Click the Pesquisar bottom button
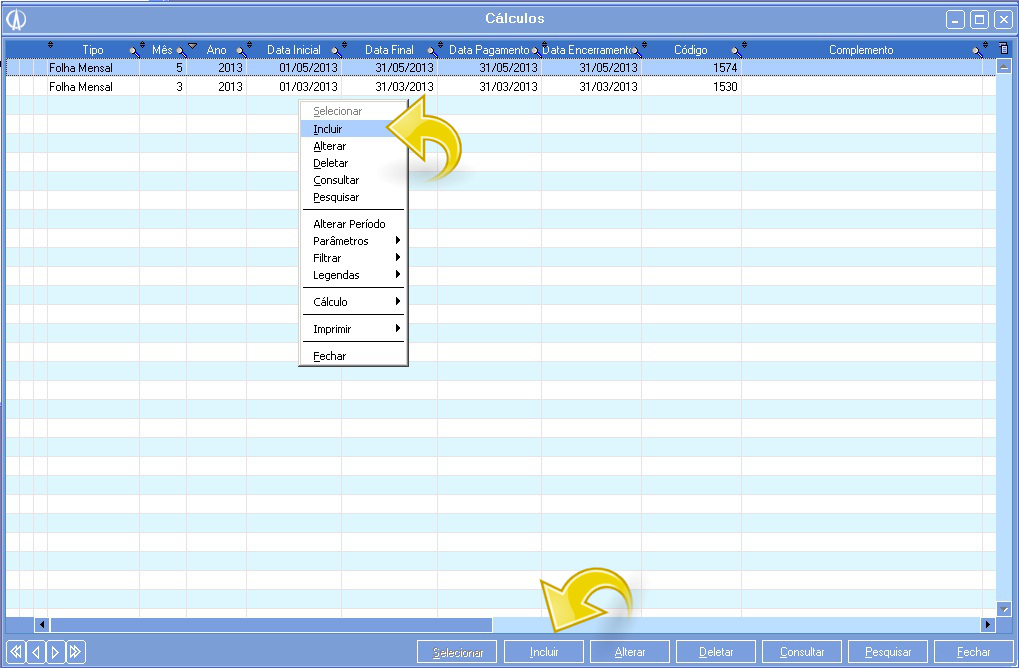The image size is (1019, 668). tap(888, 652)
